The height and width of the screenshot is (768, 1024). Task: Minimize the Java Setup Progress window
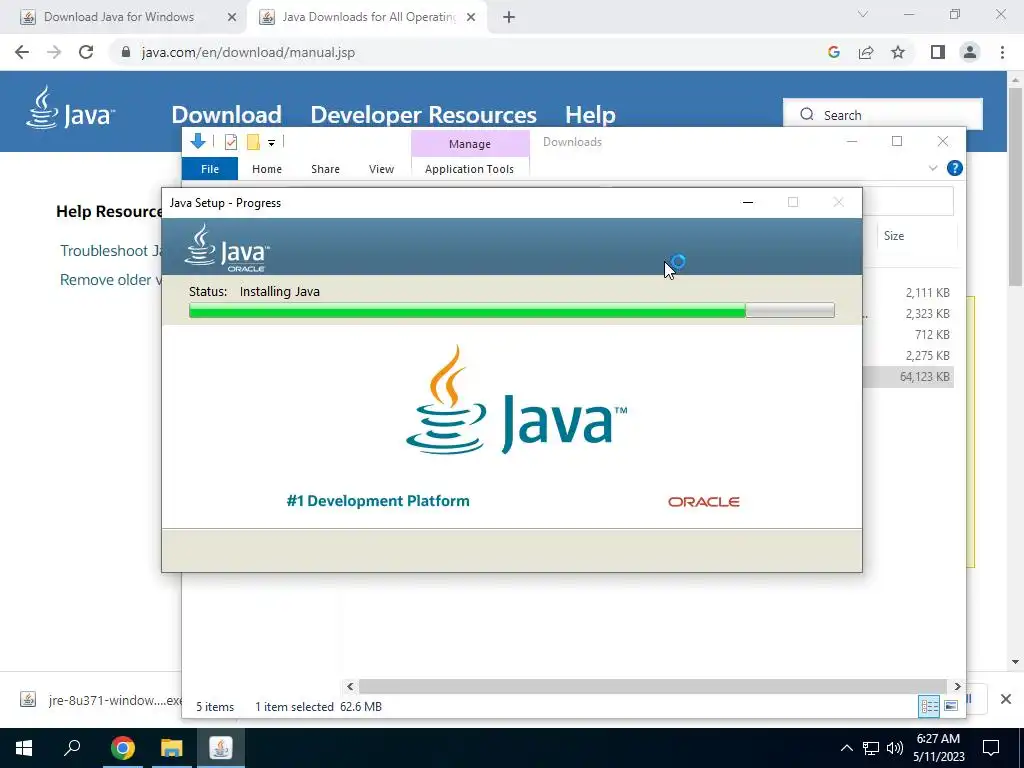748,202
